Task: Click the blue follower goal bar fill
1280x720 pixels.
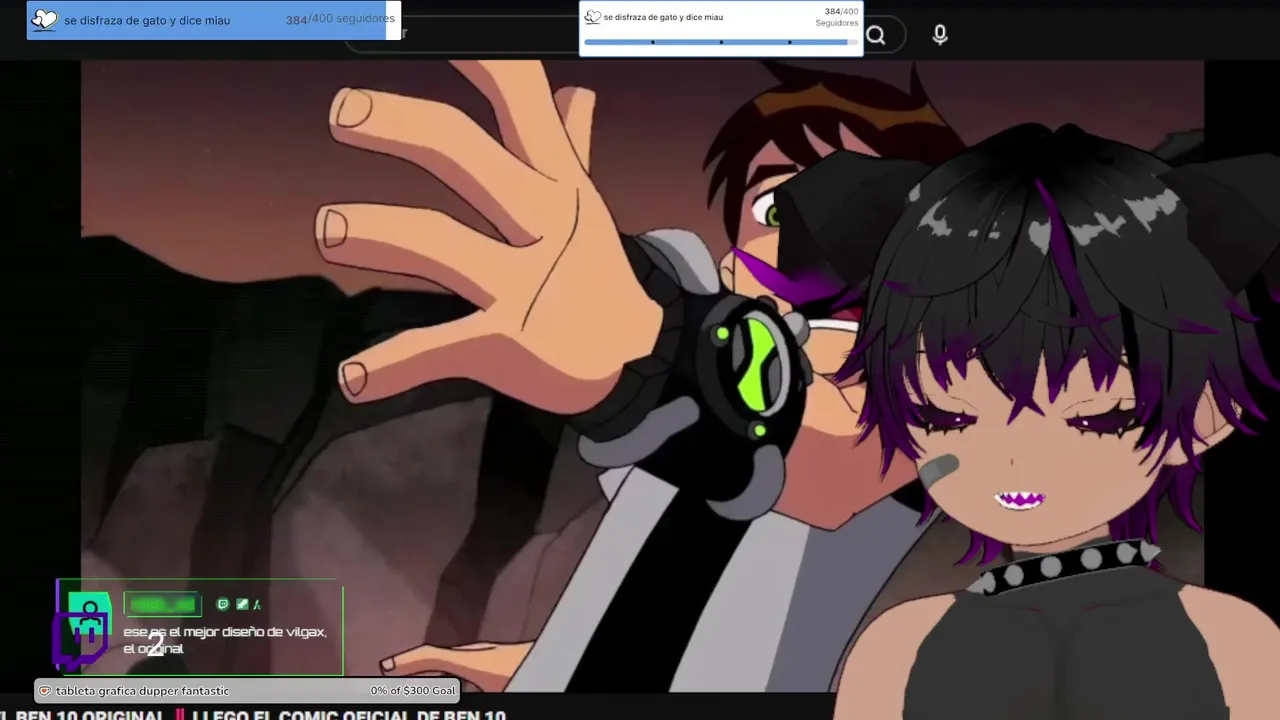Action: 206,20
